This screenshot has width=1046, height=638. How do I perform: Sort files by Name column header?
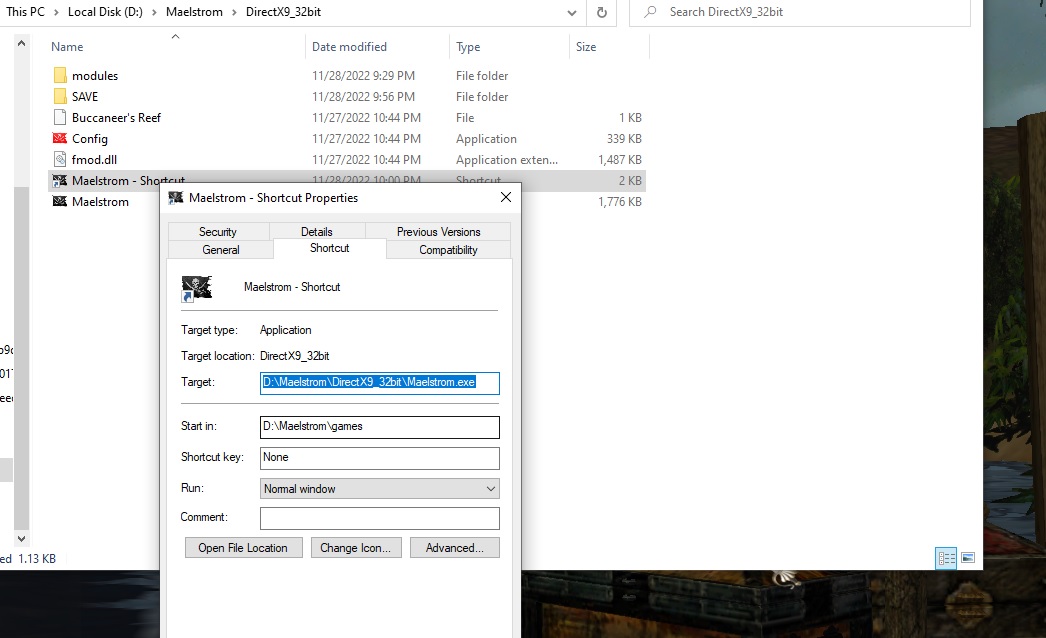coord(67,47)
